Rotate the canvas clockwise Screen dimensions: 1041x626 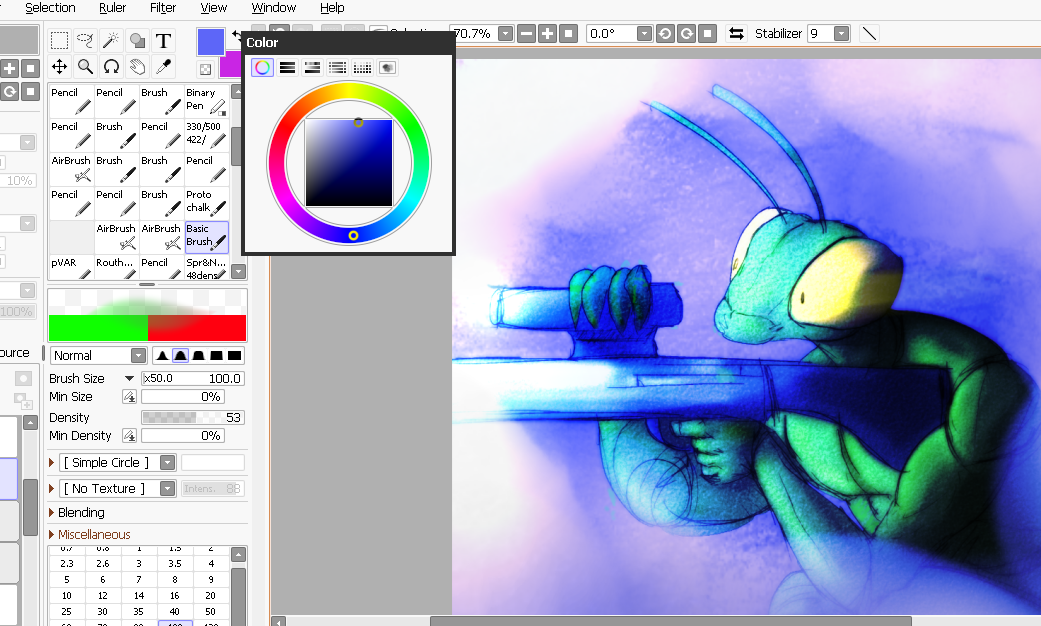(x=686, y=34)
